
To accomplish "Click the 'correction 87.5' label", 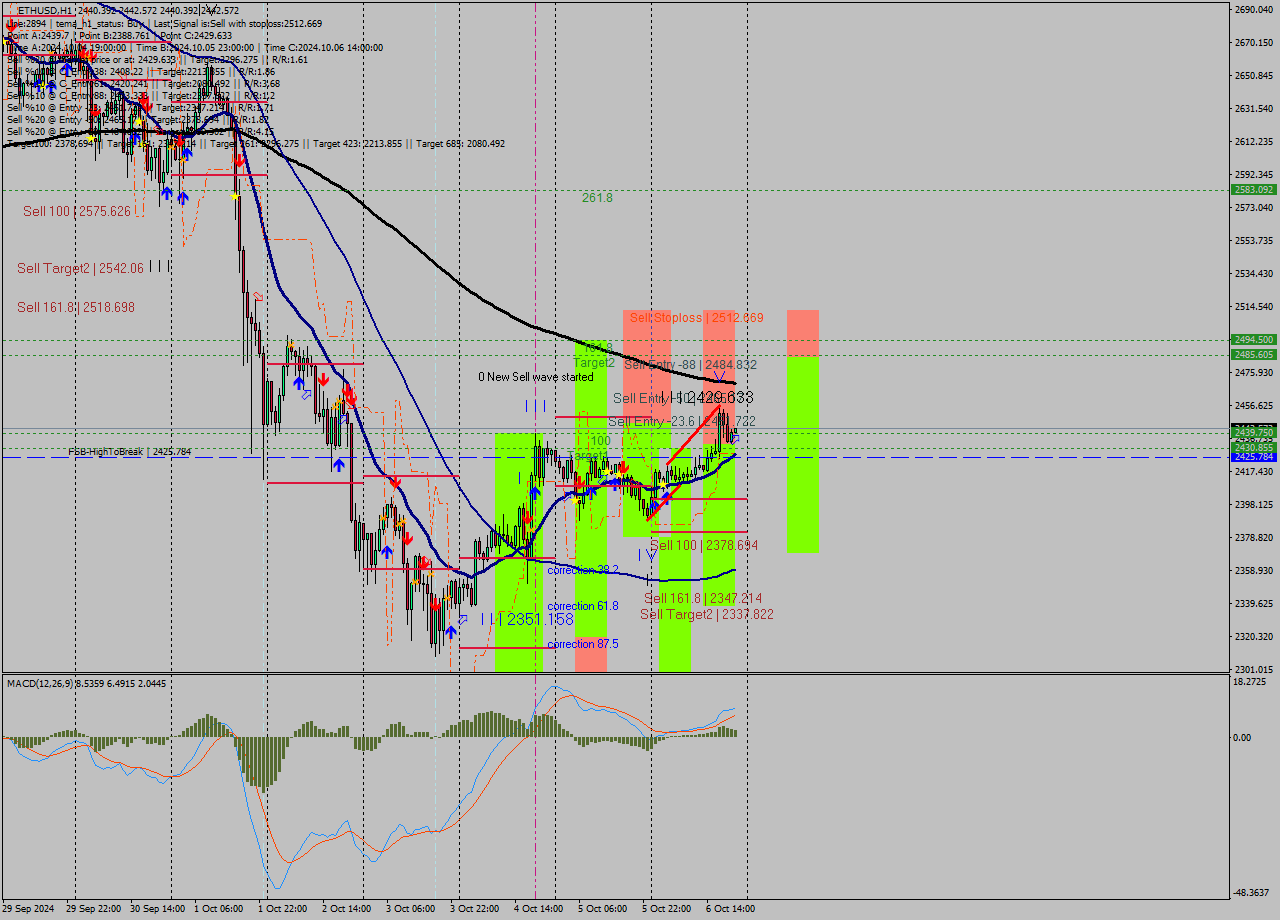I will (x=583, y=644).
